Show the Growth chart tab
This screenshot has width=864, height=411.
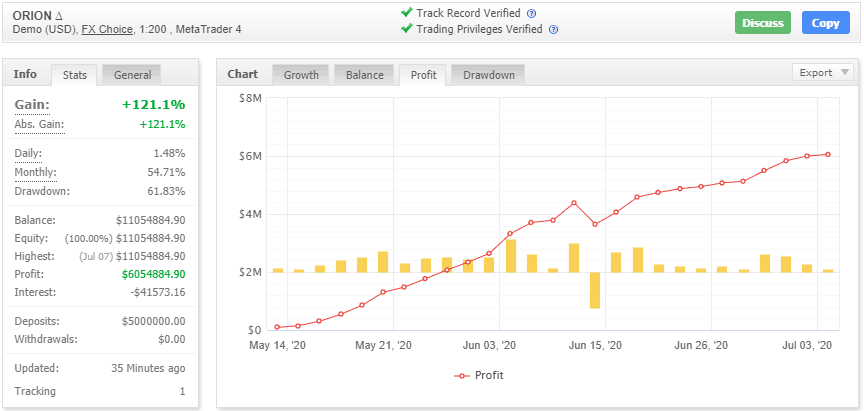click(x=301, y=75)
